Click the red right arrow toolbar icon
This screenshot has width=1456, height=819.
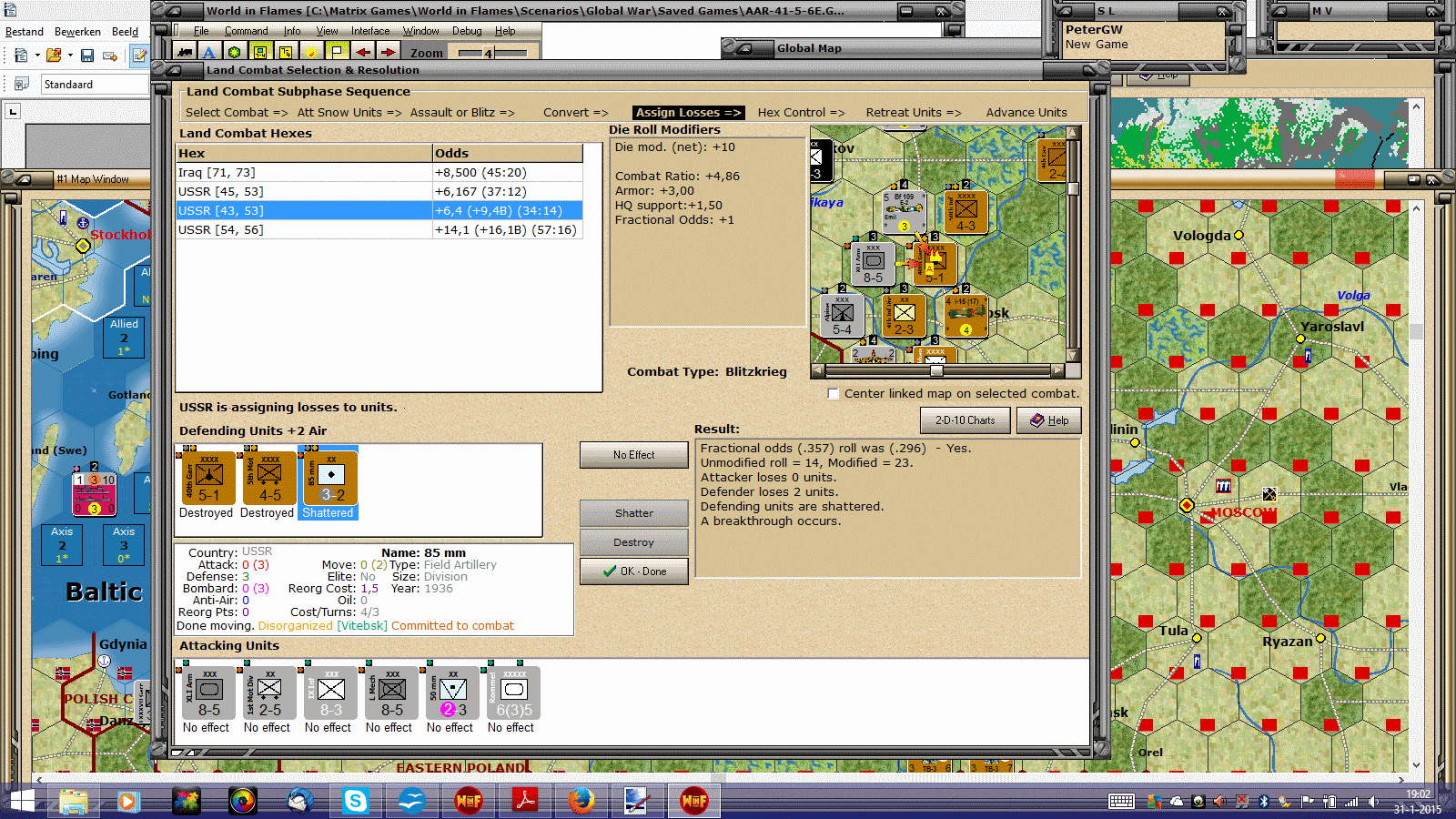click(388, 53)
